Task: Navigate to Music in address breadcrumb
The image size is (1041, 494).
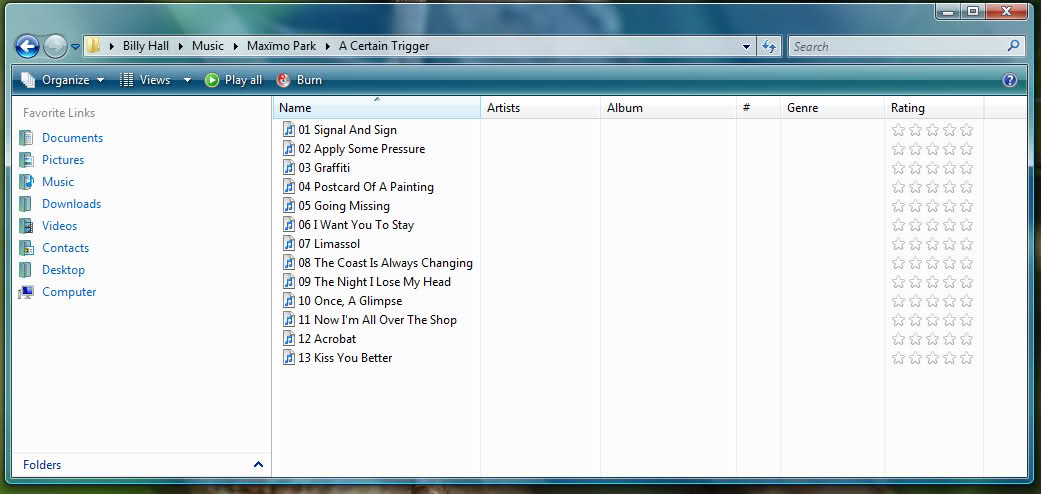Action: click(208, 46)
